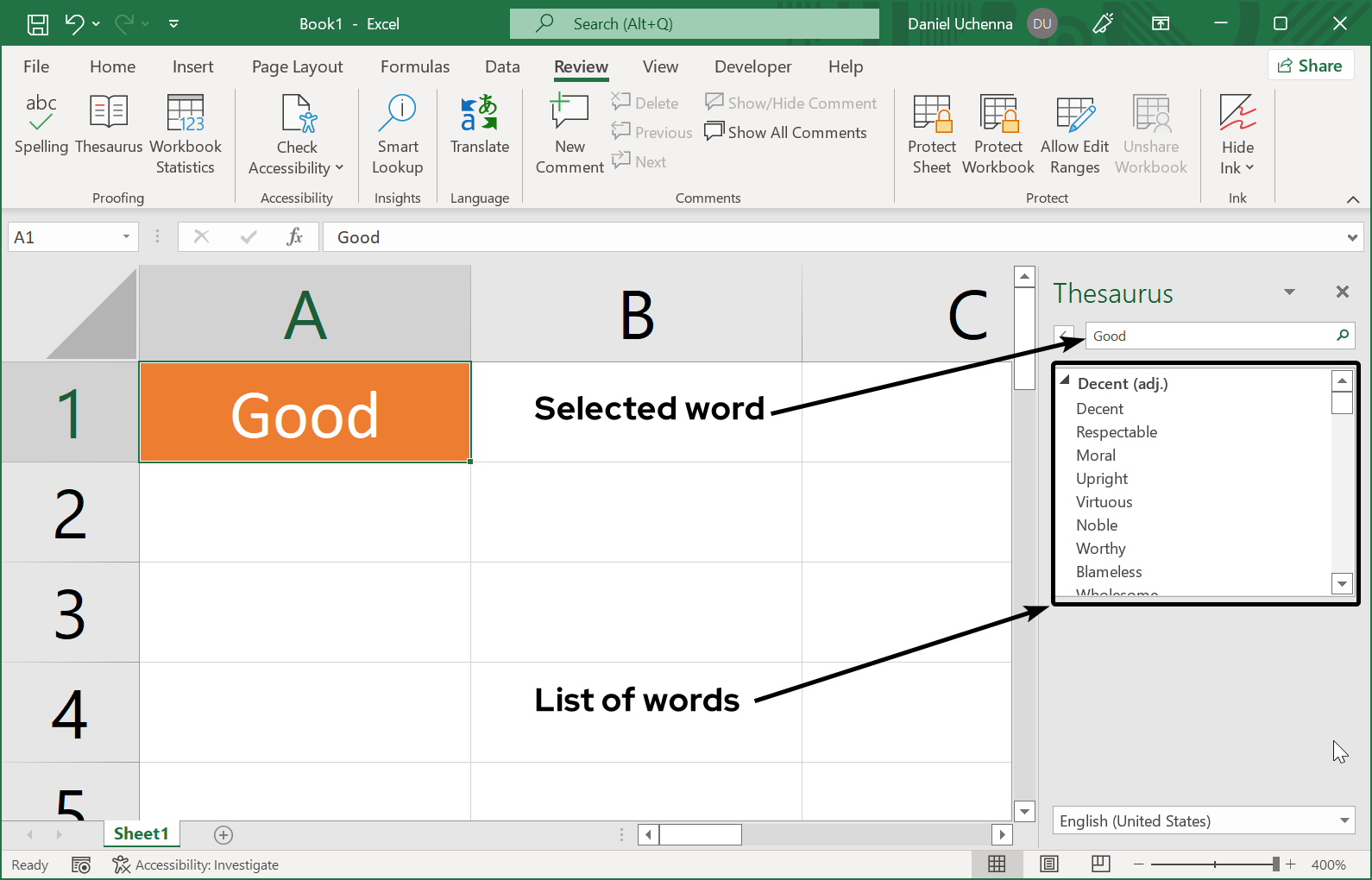The height and width of the screenshot is (880, 1372).
Task: Click the Share button
Action: (x=1310, y=66)
